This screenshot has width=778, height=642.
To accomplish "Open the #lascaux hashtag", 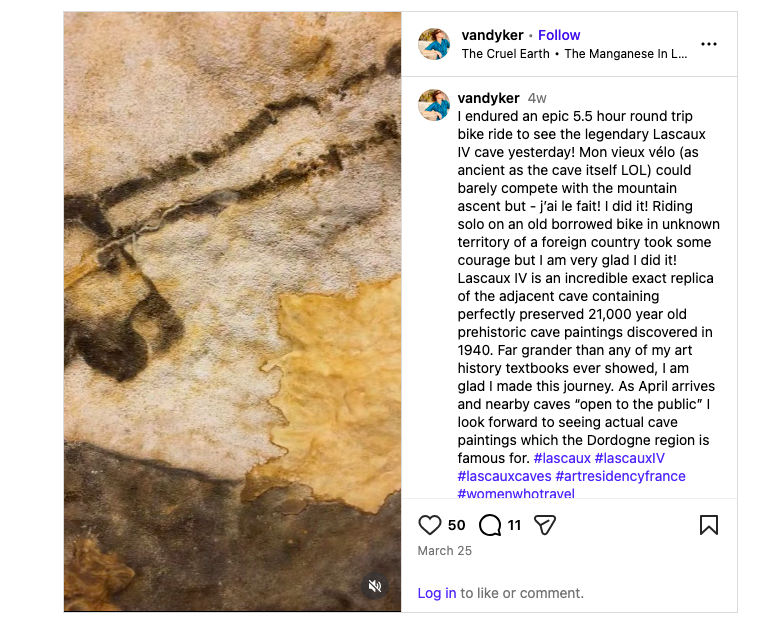I will point(562,458).
